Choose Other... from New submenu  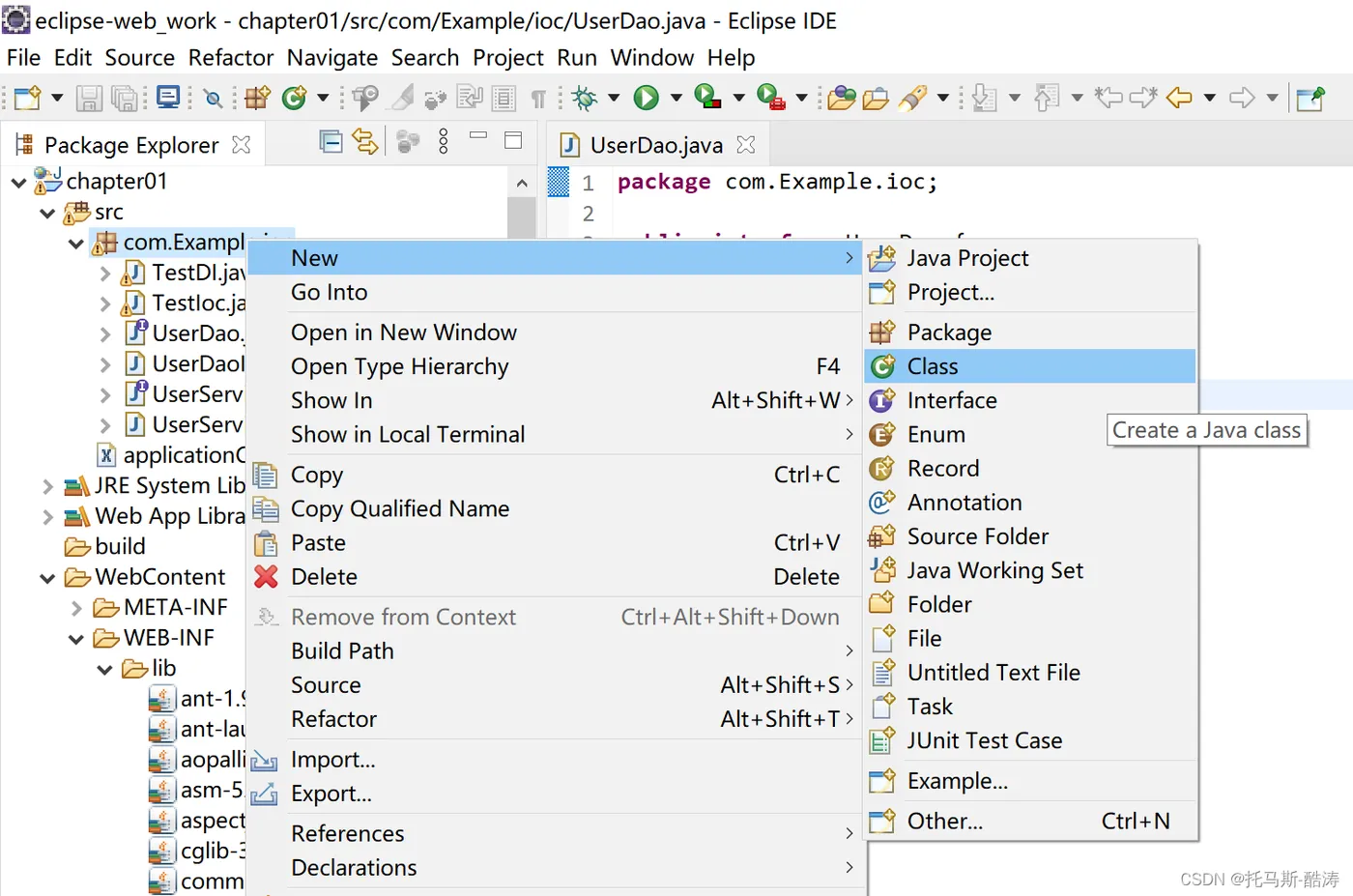(1030, 821)
